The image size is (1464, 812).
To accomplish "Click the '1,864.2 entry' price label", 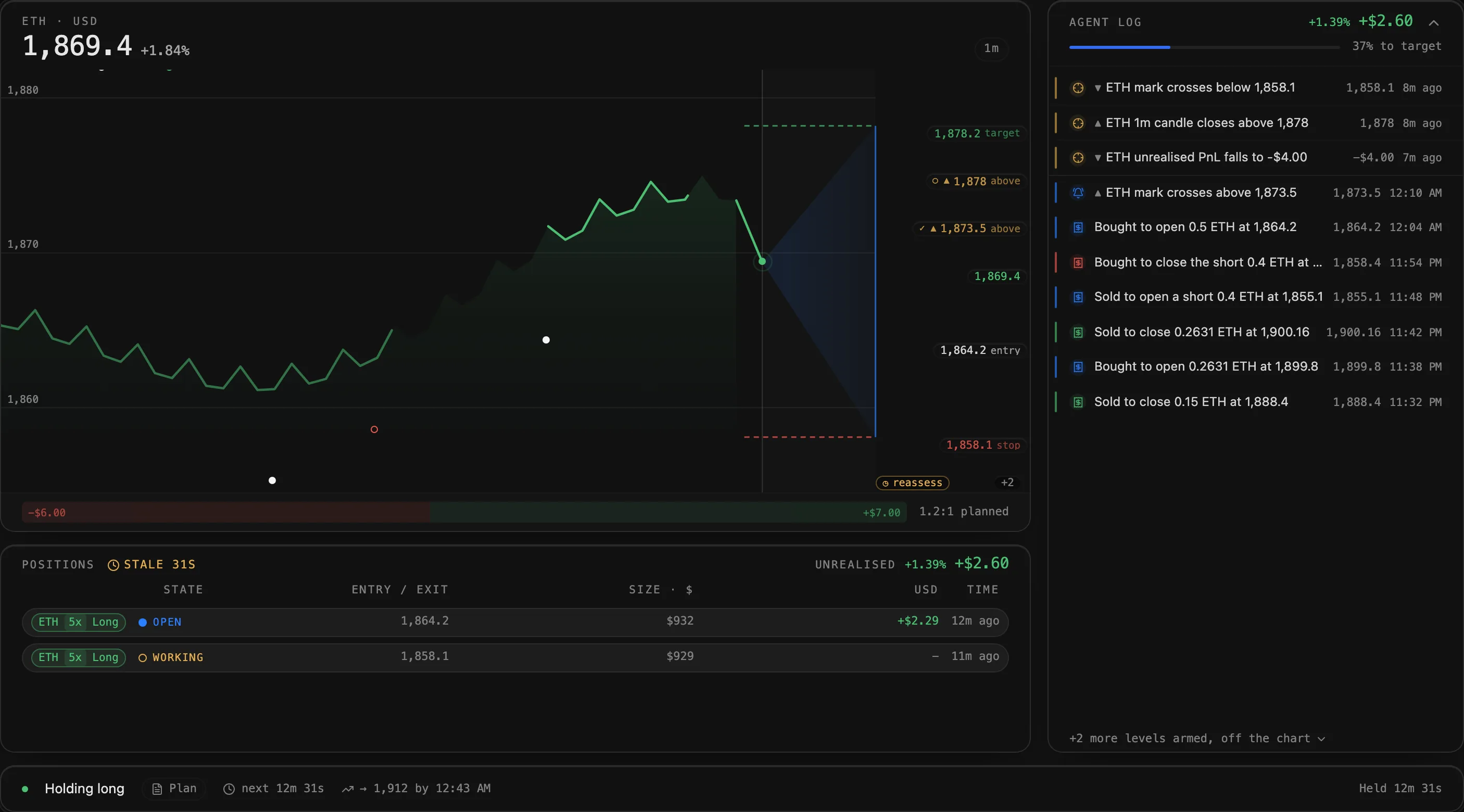I will click(x=980, y=350).
